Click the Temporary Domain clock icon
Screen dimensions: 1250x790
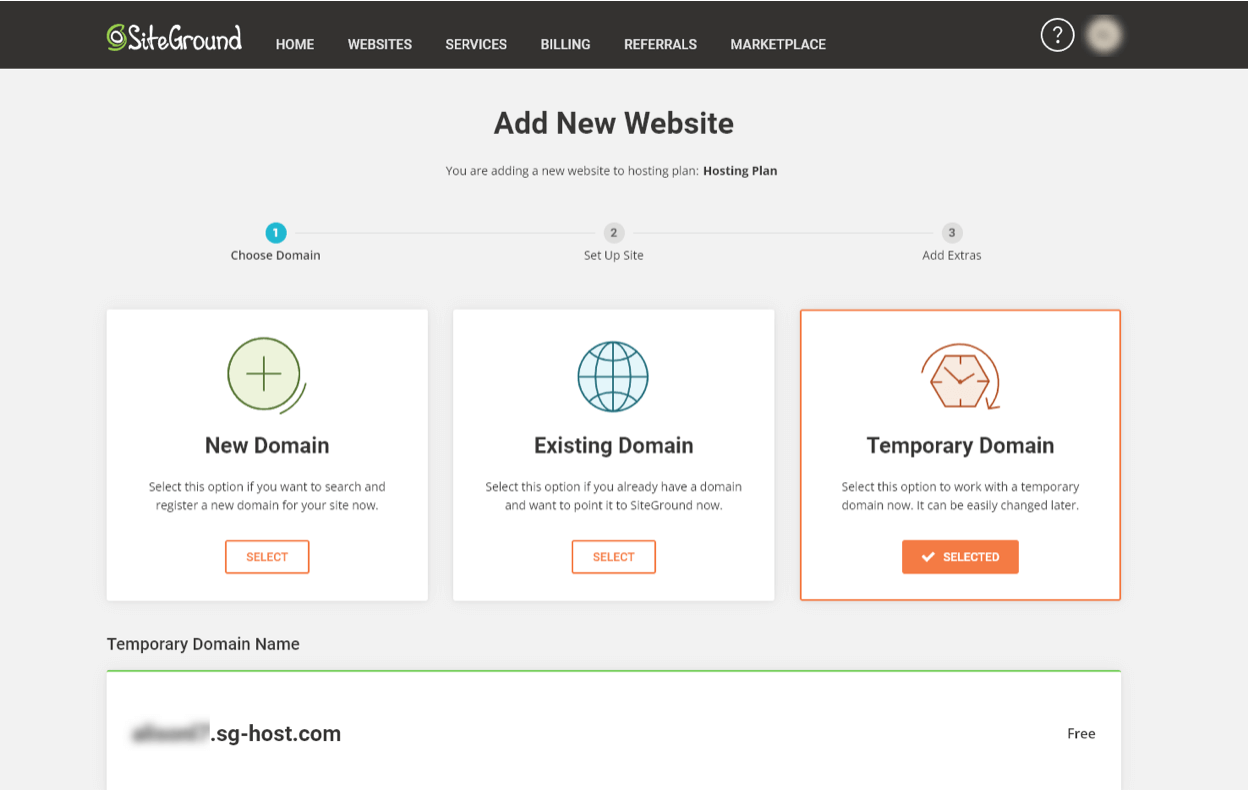[959, 377]
